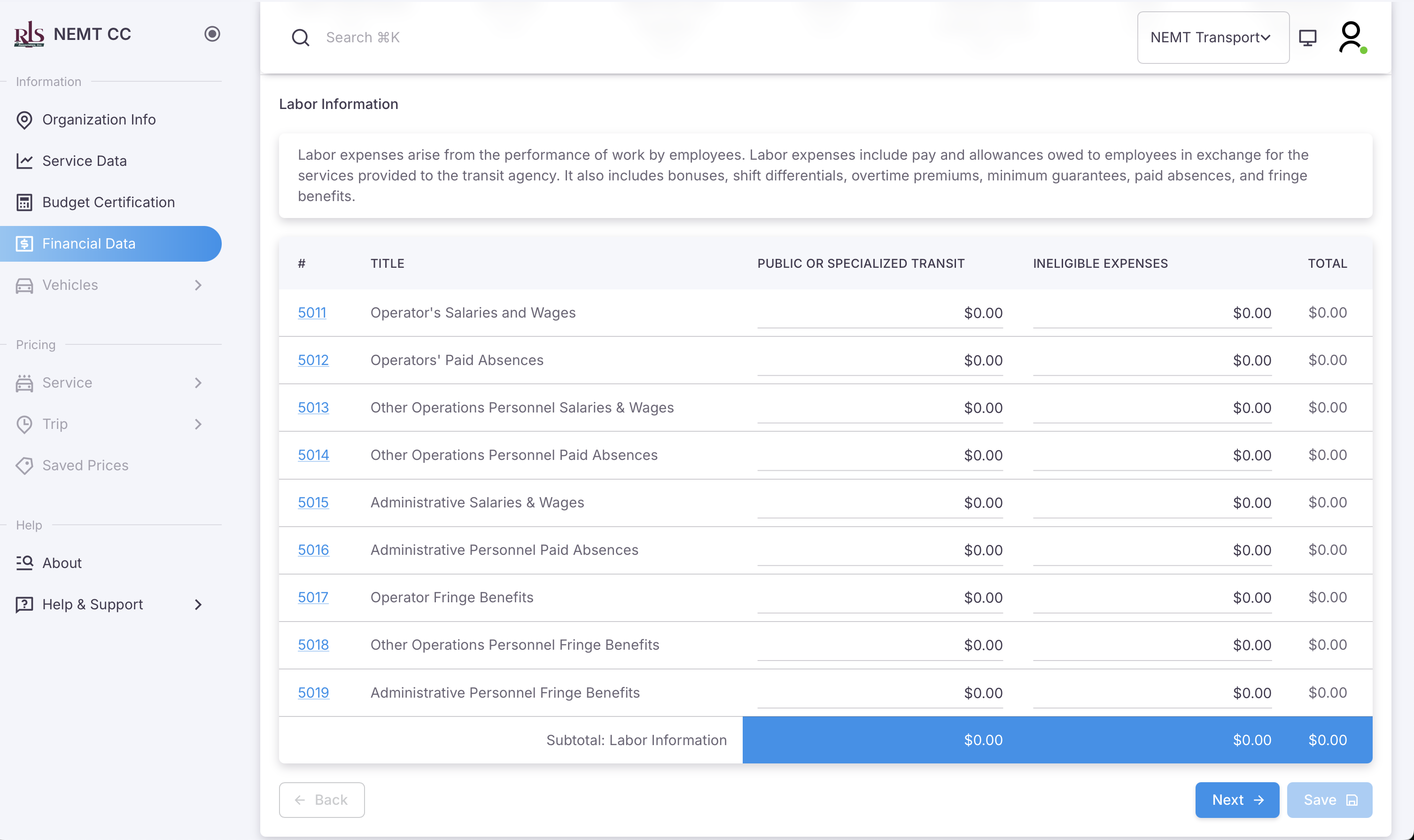The height and width of the screenshot is (840, 1414).
Task: Click the RLS logo in sidebar
Action: tap(29, 34)
